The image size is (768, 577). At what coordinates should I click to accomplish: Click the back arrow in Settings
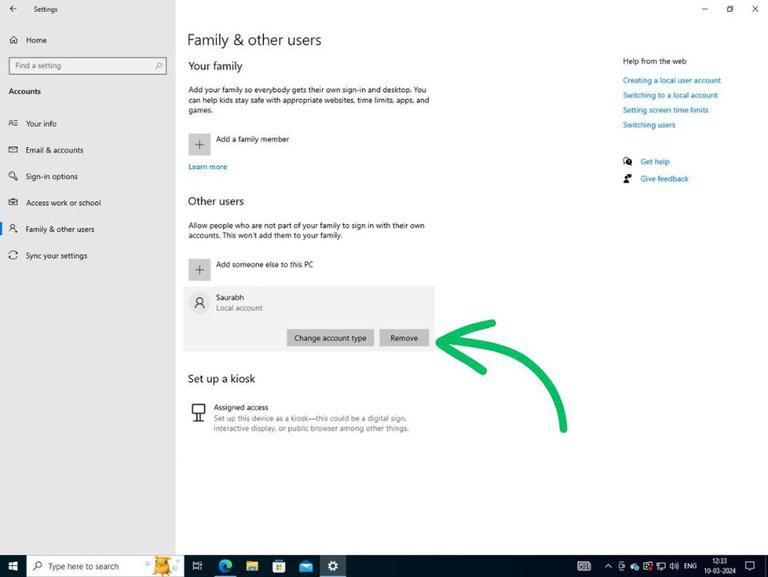(x=13, y=9)
